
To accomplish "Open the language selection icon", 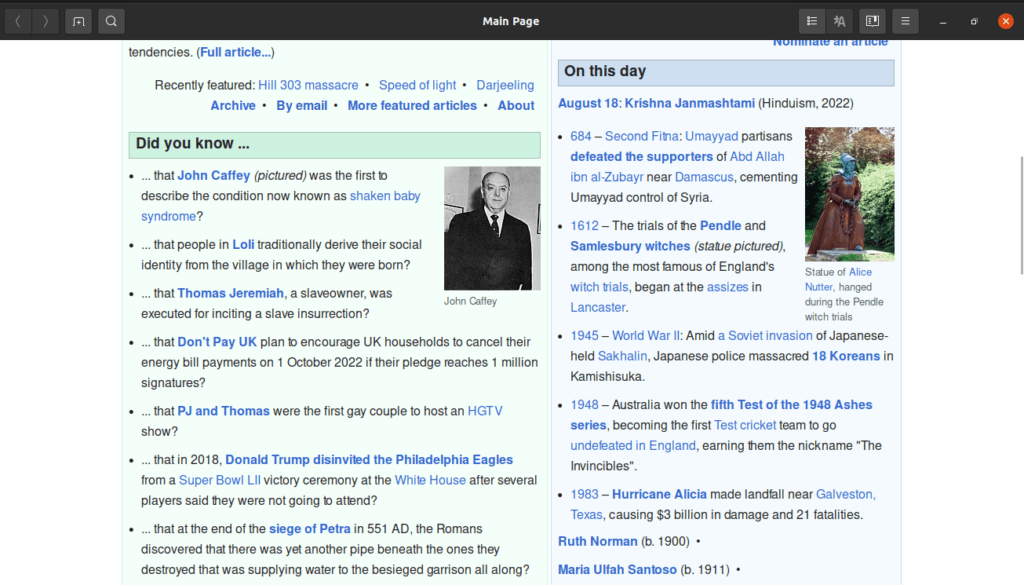I will (839, 21).
